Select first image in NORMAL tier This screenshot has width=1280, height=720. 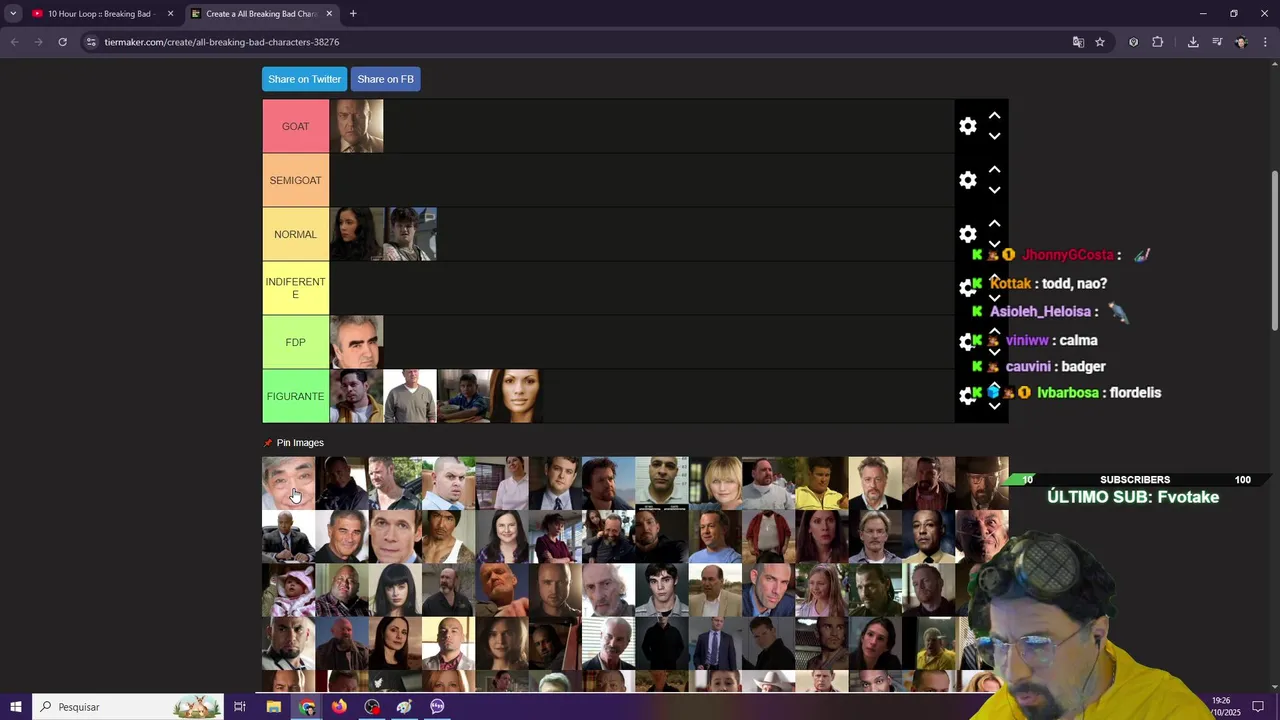coord(356,234)
